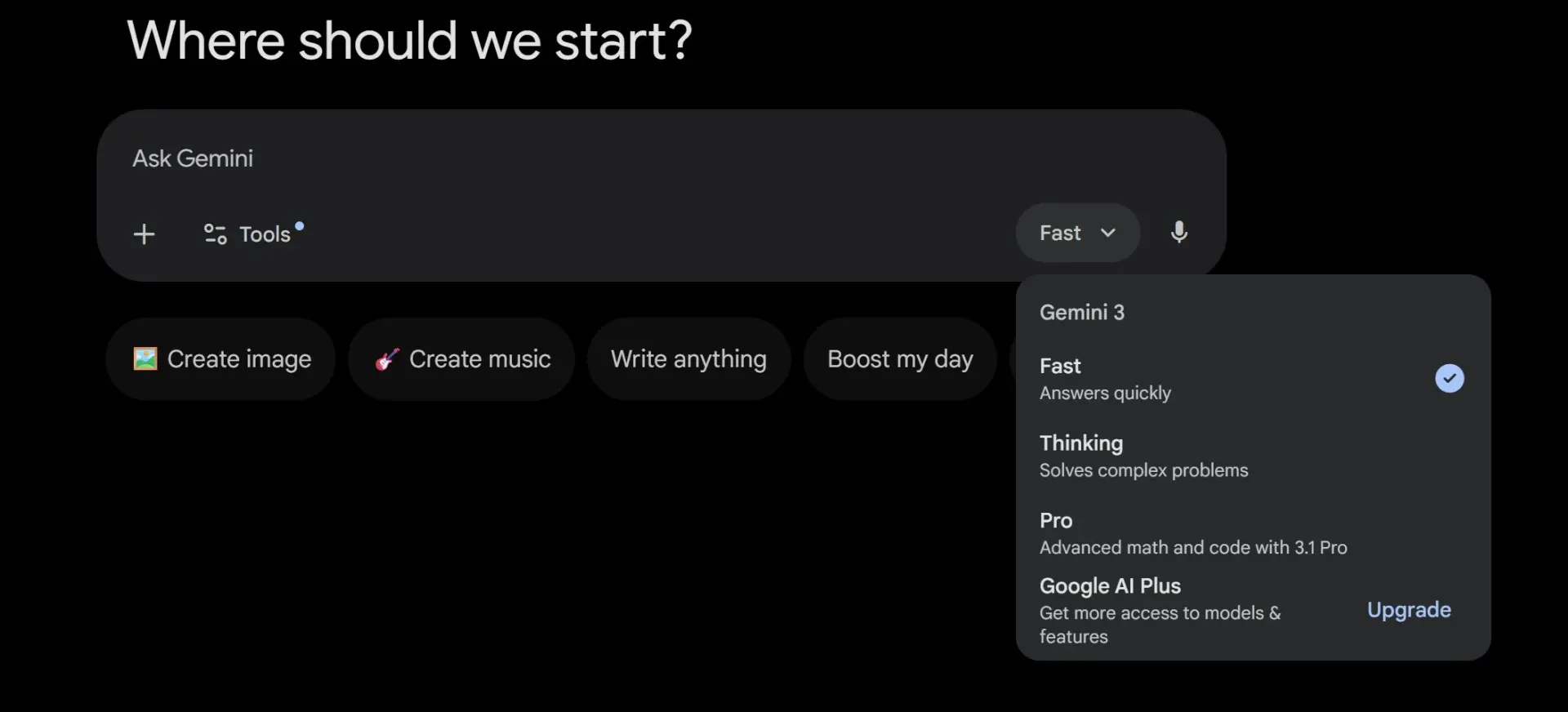The image size is (1568, 712).
Task: Select the Pro model option
Action: point(1253,533)
